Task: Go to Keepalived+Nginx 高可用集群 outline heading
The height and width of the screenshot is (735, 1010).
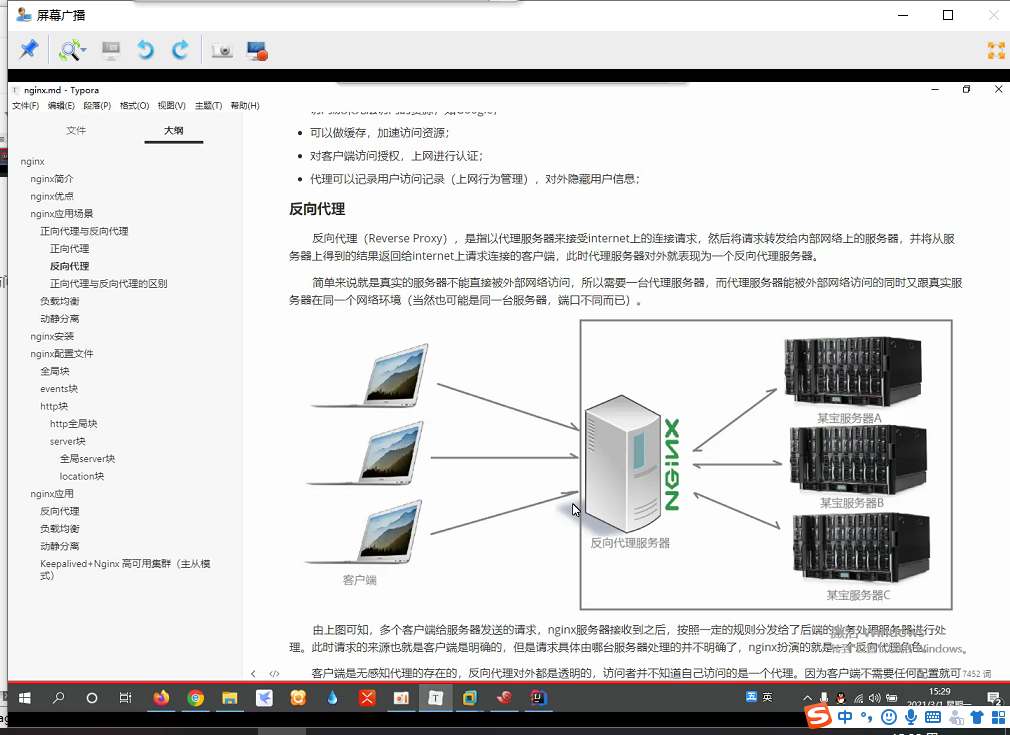Action: tap(126, 569)
